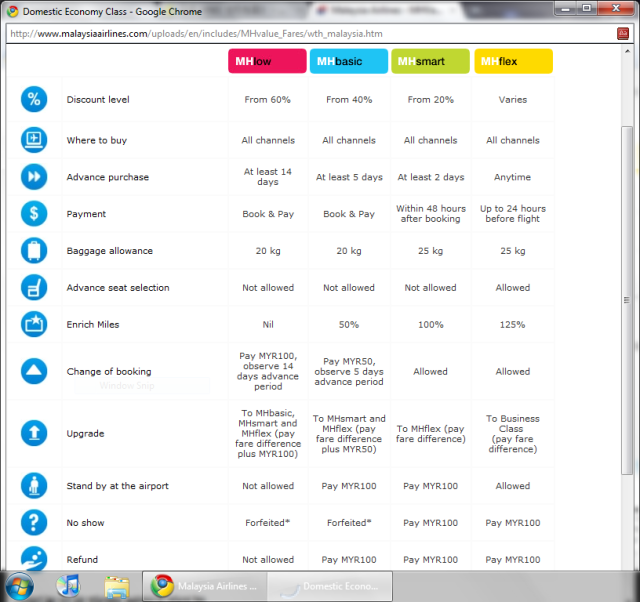The image size is (640, 602).
Task: Click the Discount level percent icon
Action: (x=34, y=99)
